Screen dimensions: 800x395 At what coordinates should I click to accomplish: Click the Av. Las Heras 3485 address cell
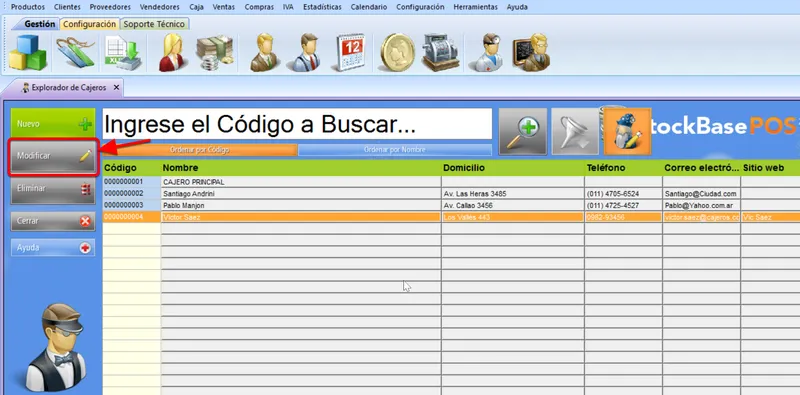(513, 194)
